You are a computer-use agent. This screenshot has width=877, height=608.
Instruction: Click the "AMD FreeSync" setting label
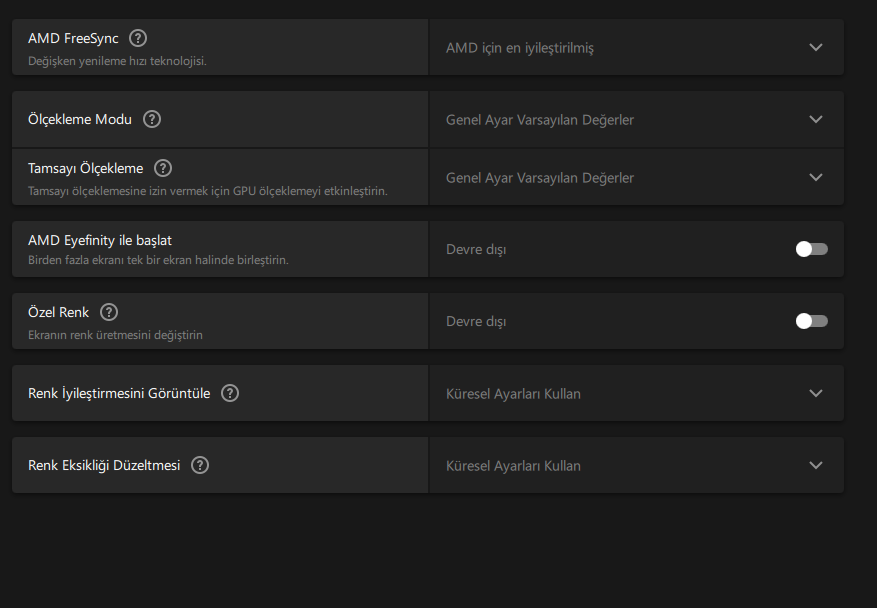73,38
